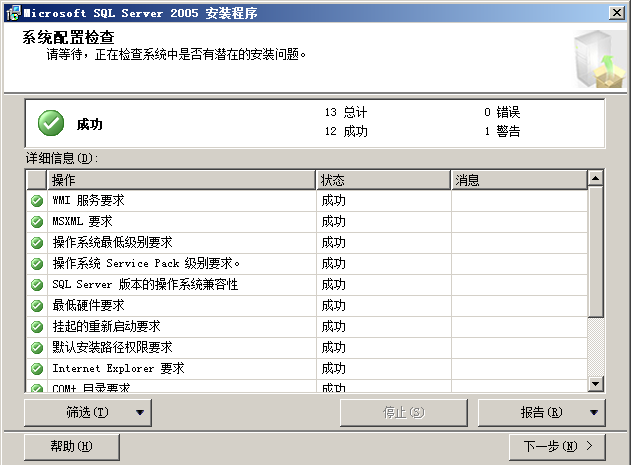The width and height of the screenshot is (631, 465).
Task: Click the check icon beside 默认安装路径权限要求
Action: pyautogui.click(x=37, y=347)
